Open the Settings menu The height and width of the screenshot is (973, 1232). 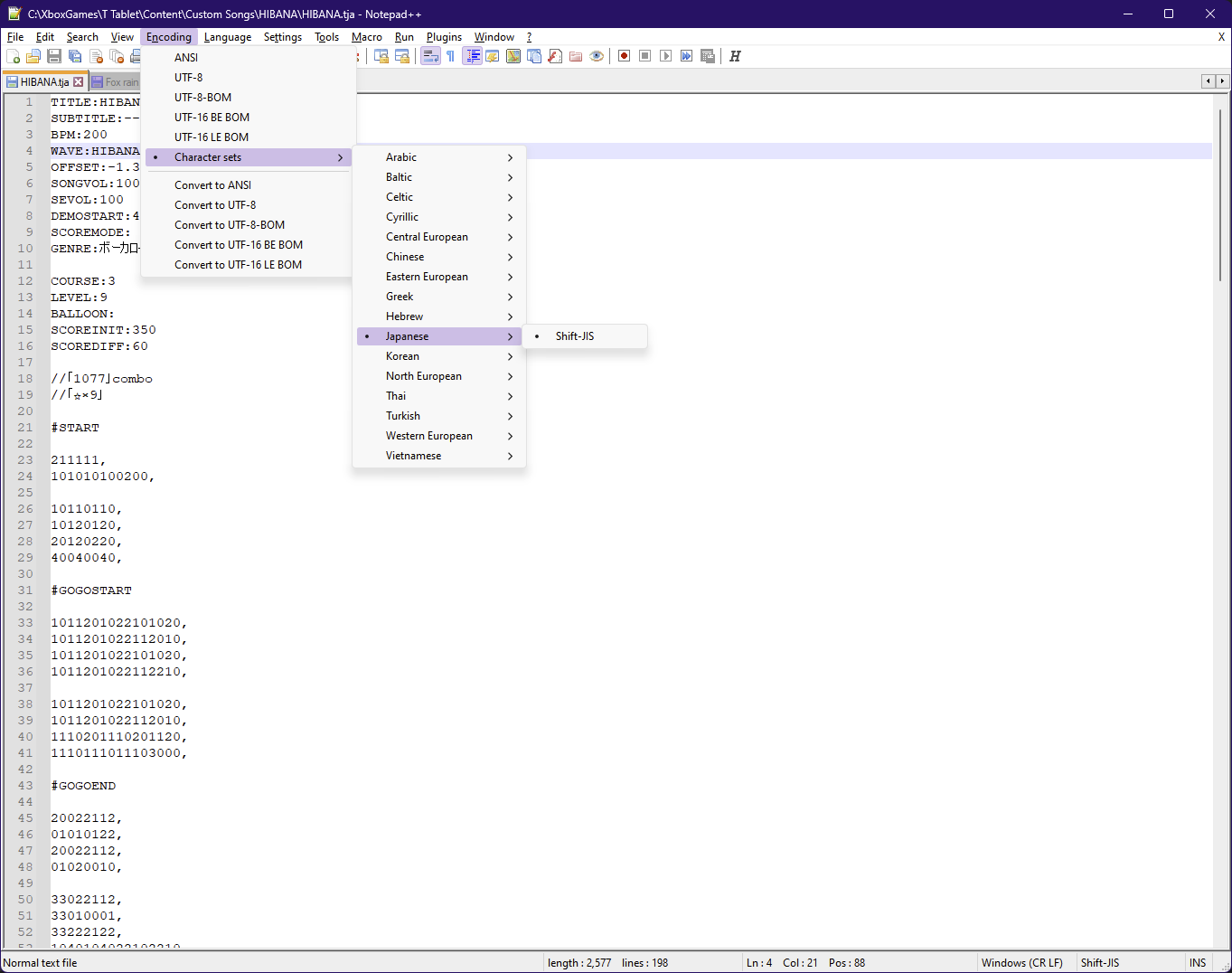(283, 37)
